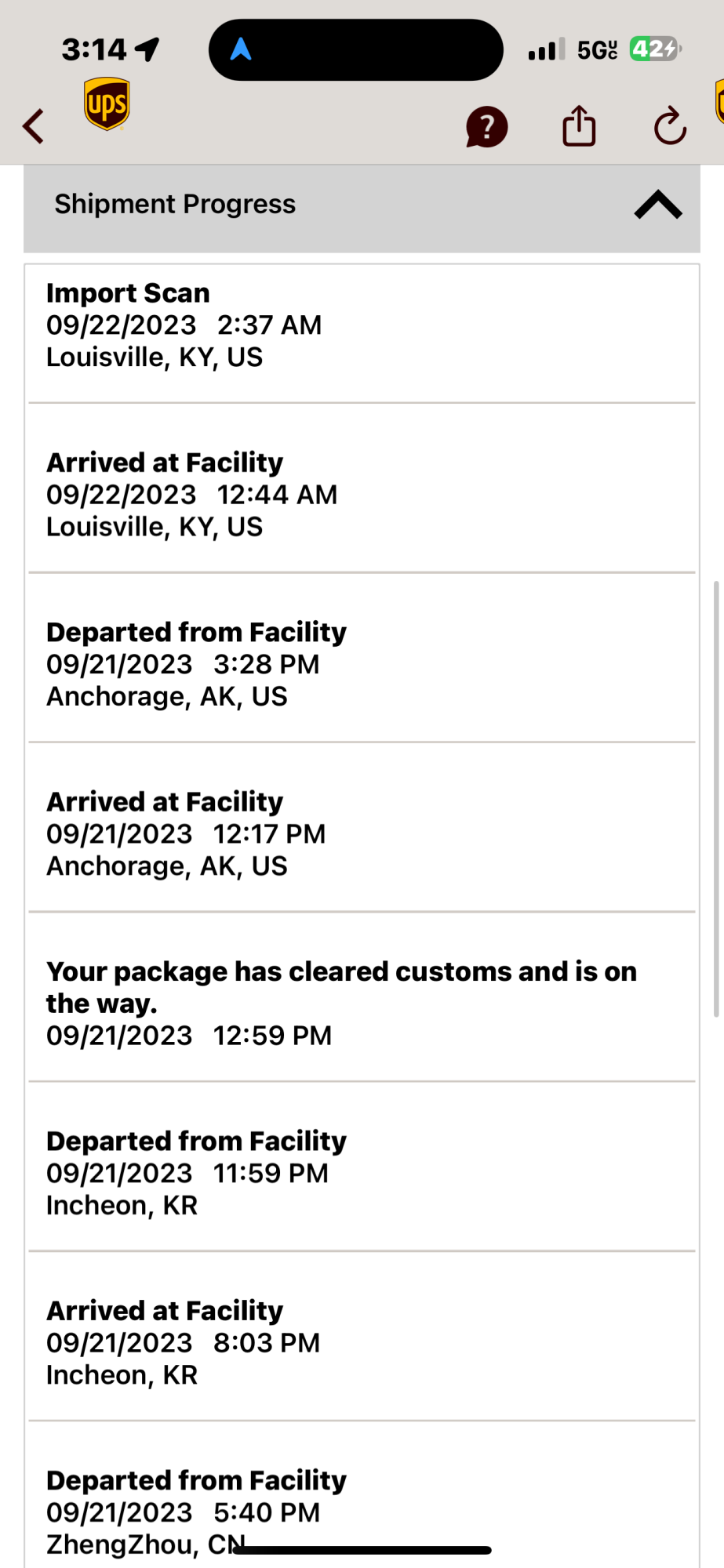The width and height of the screenshot is (724, 1568).
Task: Select Arrived at Facility Anchorage entry
Action: (361, 833)
